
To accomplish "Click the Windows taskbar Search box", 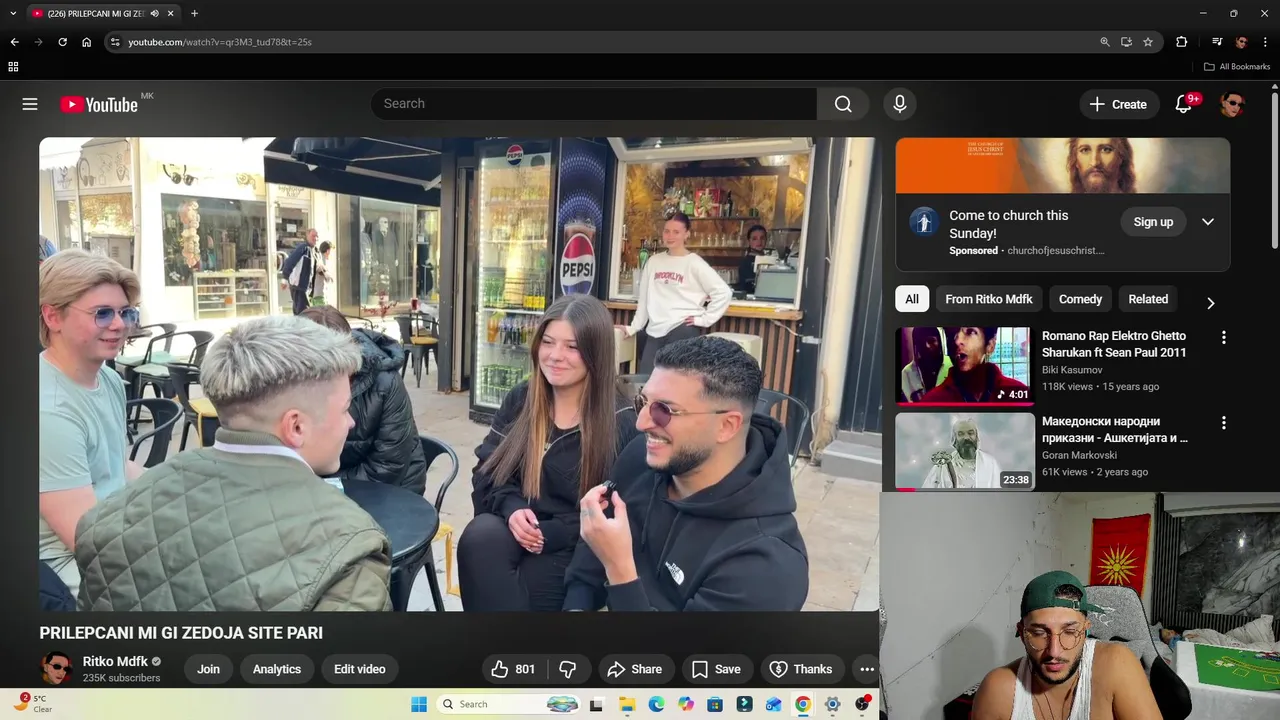I will click(x=509, y=704).
